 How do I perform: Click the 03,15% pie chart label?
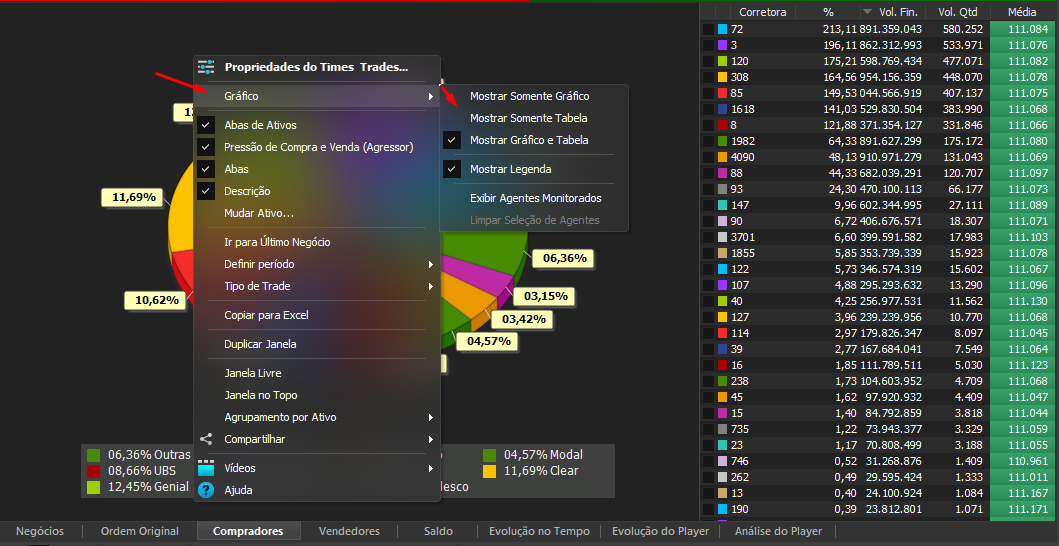pos(544,296)
